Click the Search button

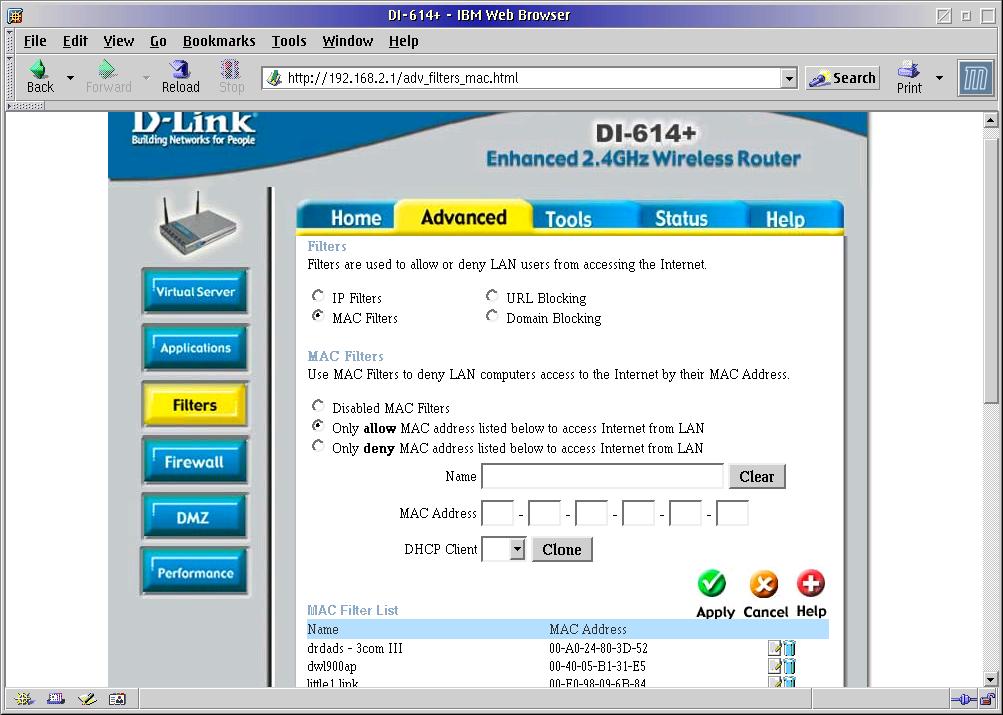(842, 78)
